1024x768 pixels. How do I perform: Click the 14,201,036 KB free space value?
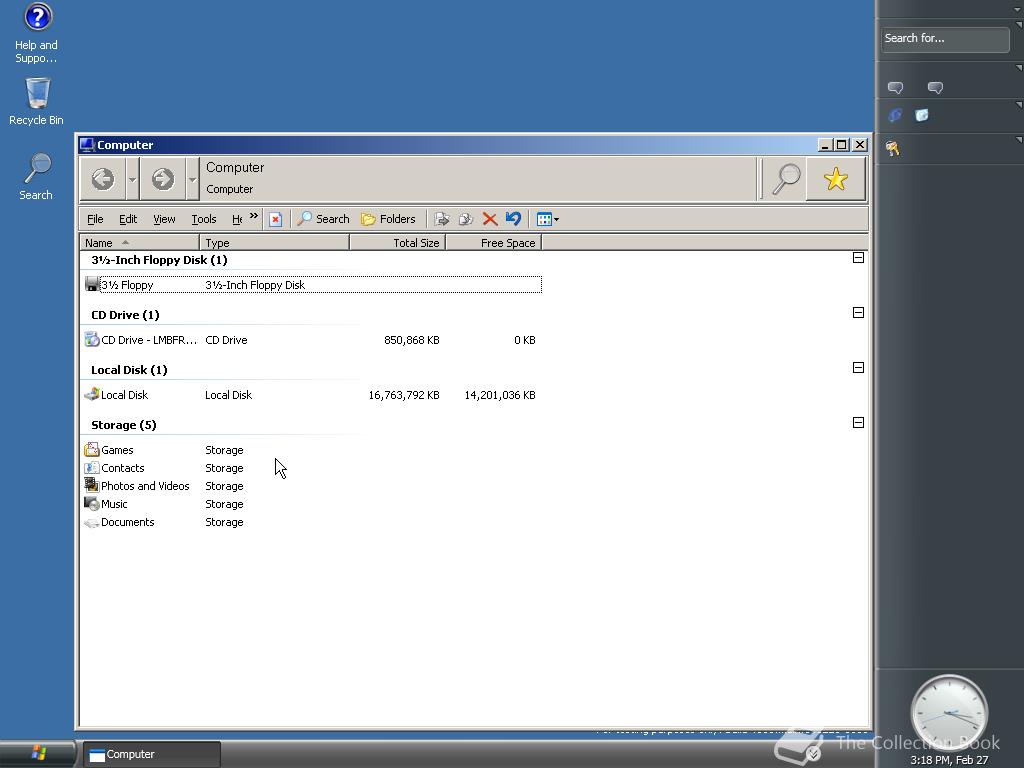500,395
